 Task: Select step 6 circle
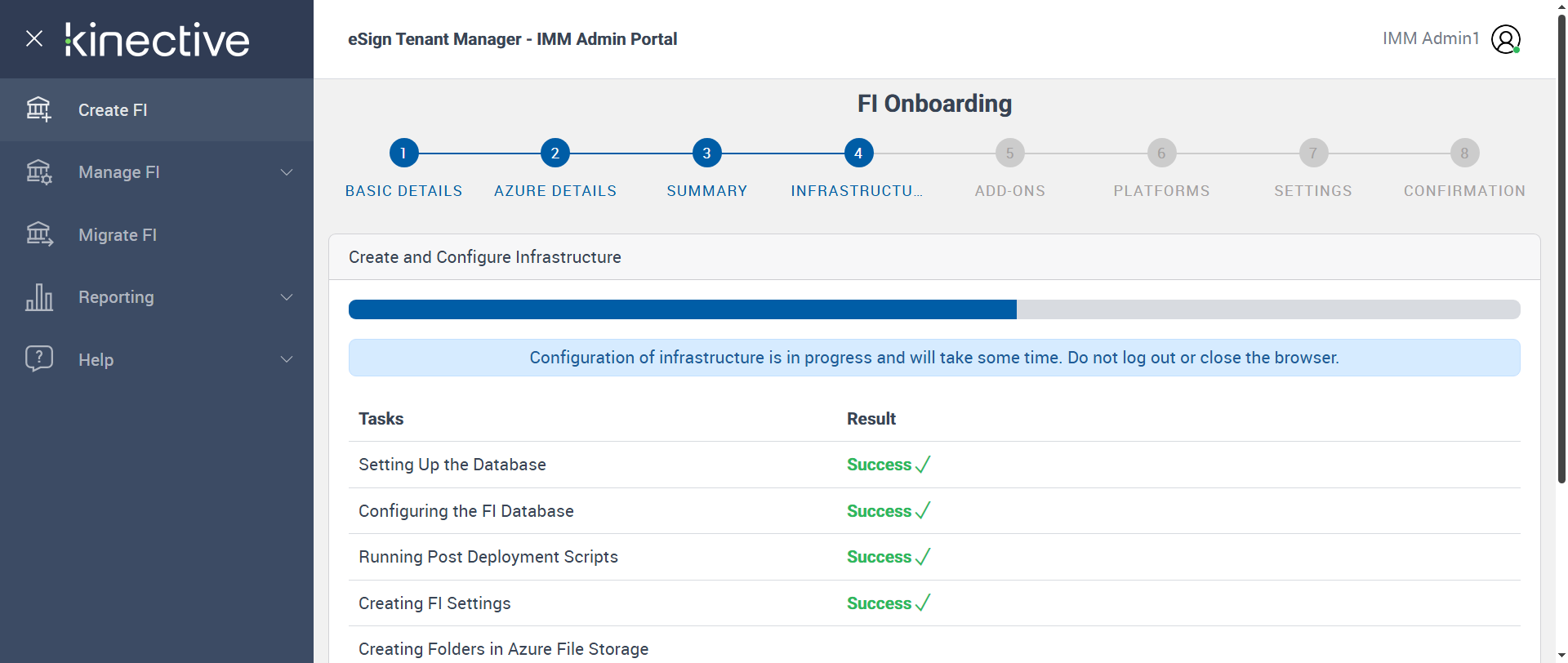coord(1161,153)
